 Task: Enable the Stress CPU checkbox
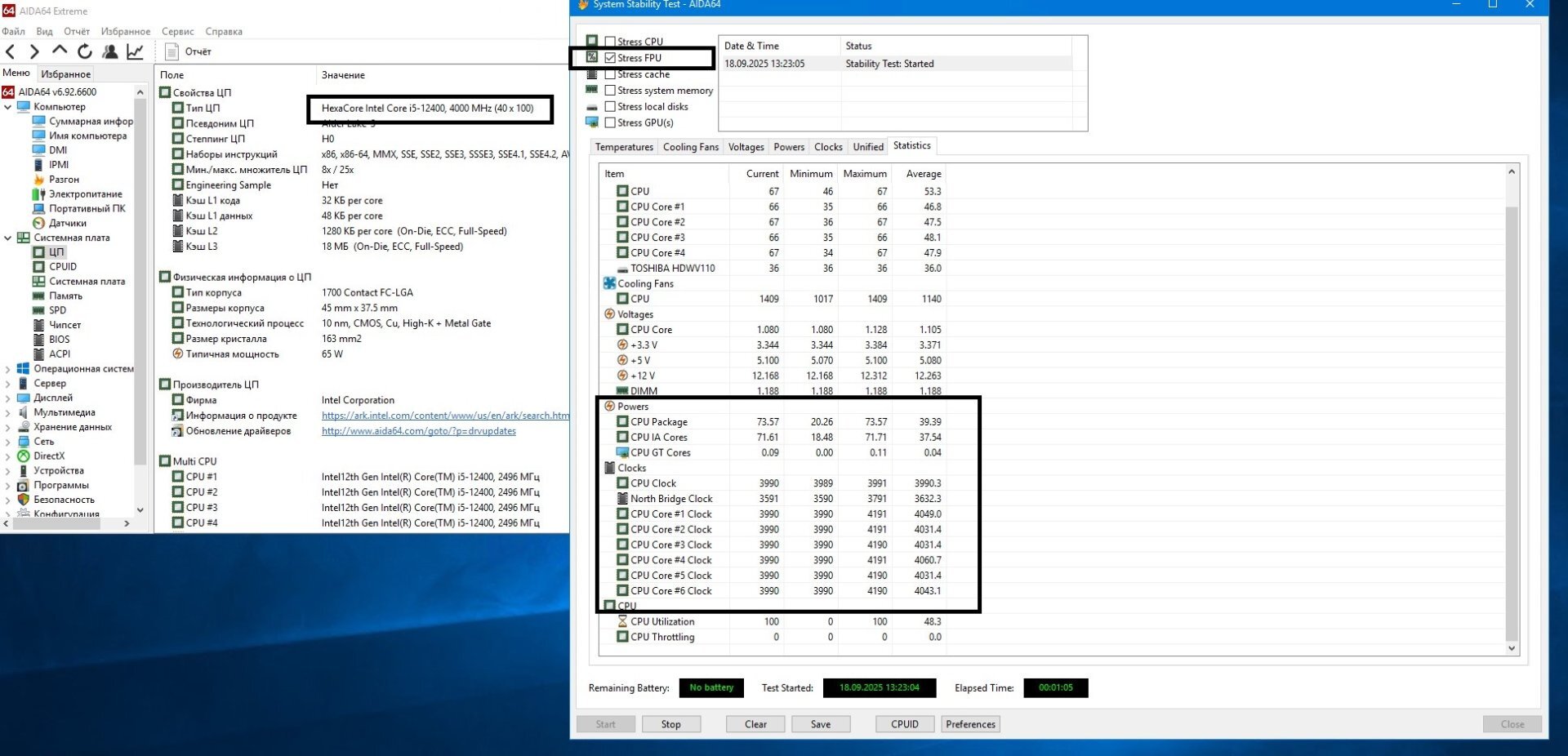[610, 42]
